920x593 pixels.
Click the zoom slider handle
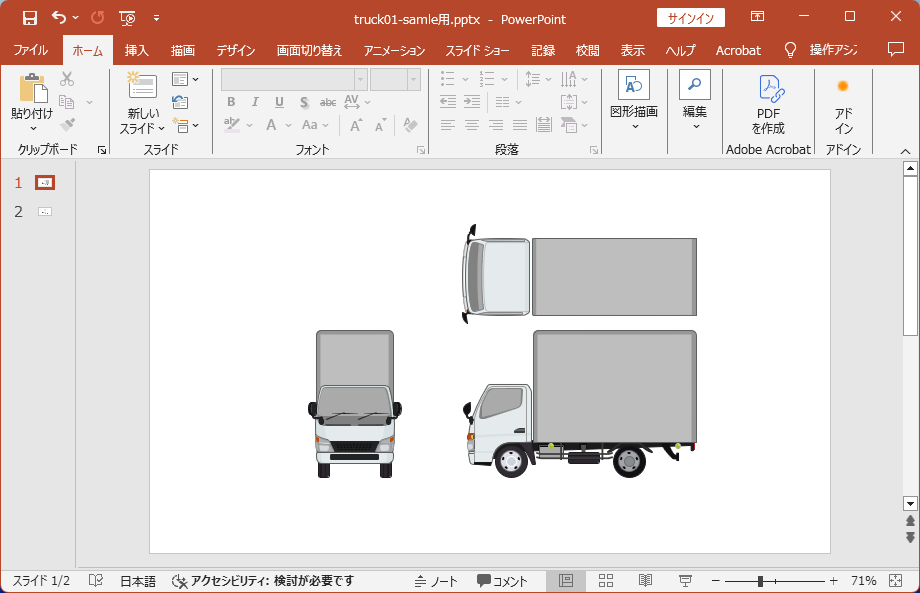click(761, 581)
